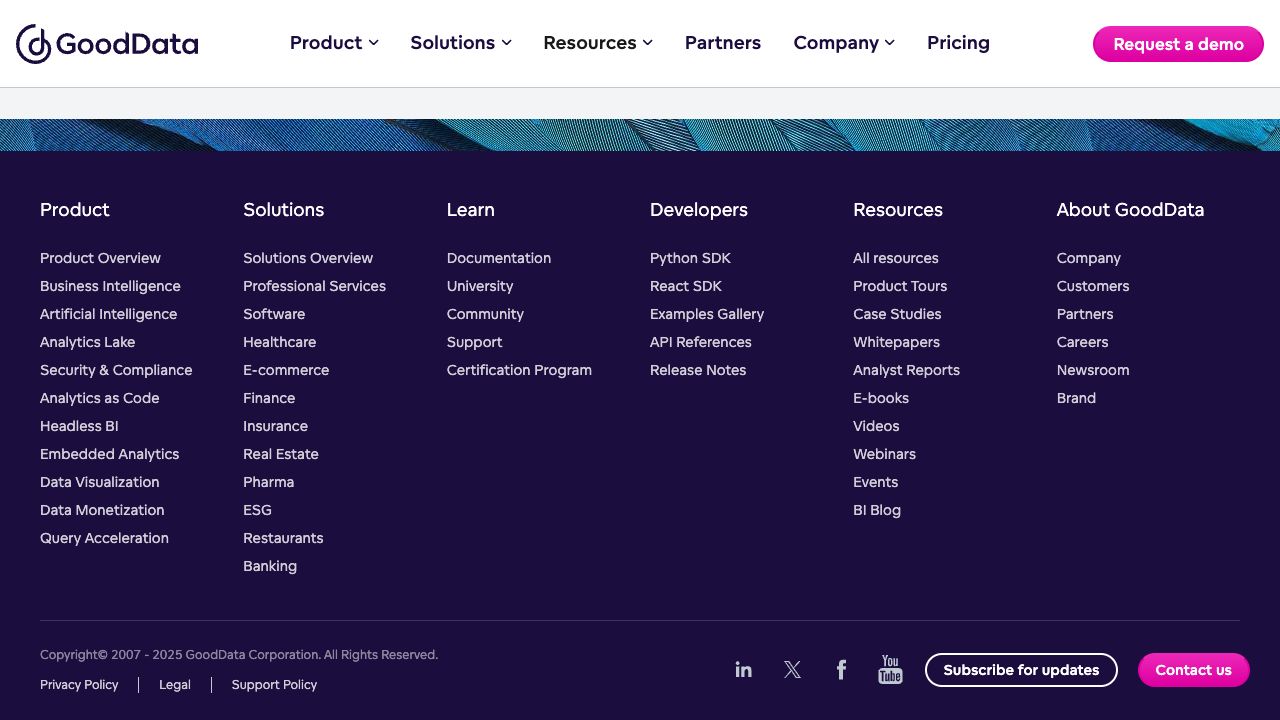Open the Resources dropdown menu
1280x720 pixels.
point(598,43)
